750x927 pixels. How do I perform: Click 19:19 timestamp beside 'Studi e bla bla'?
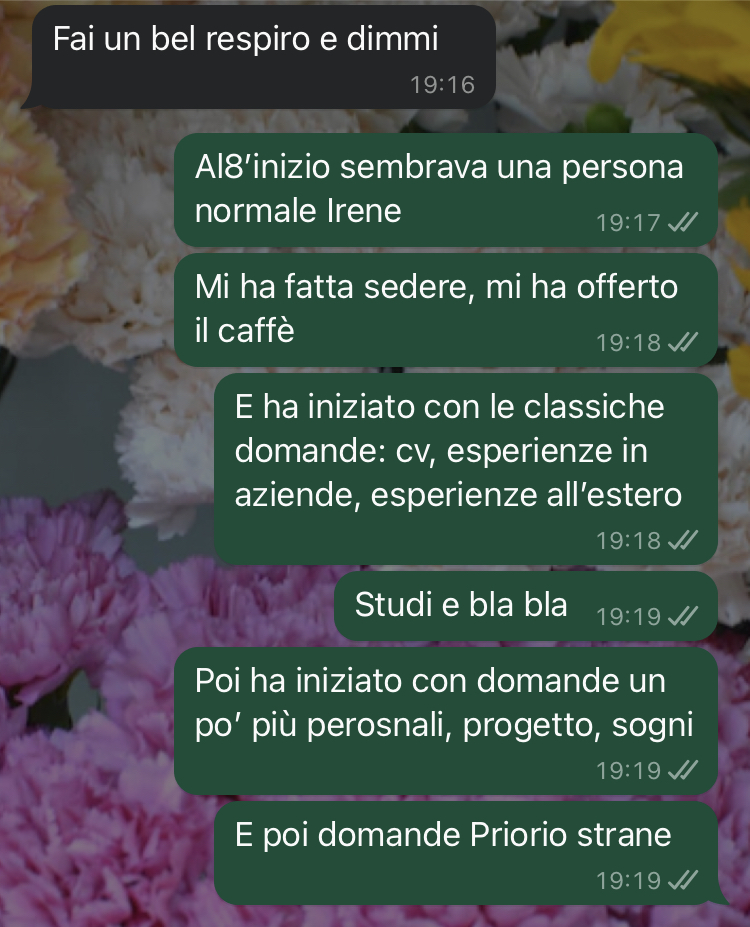click(x=628, y=617)
